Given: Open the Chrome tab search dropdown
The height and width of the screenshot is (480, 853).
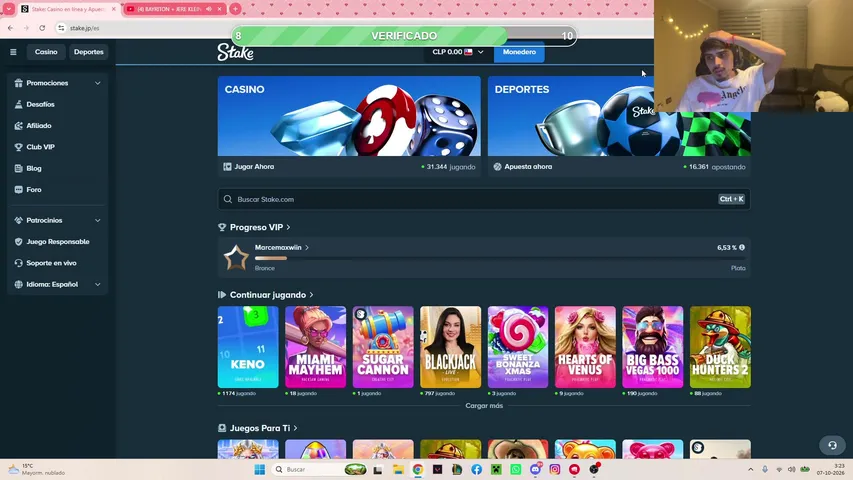Looking at the screenshot, I should [x=9, y=9].
